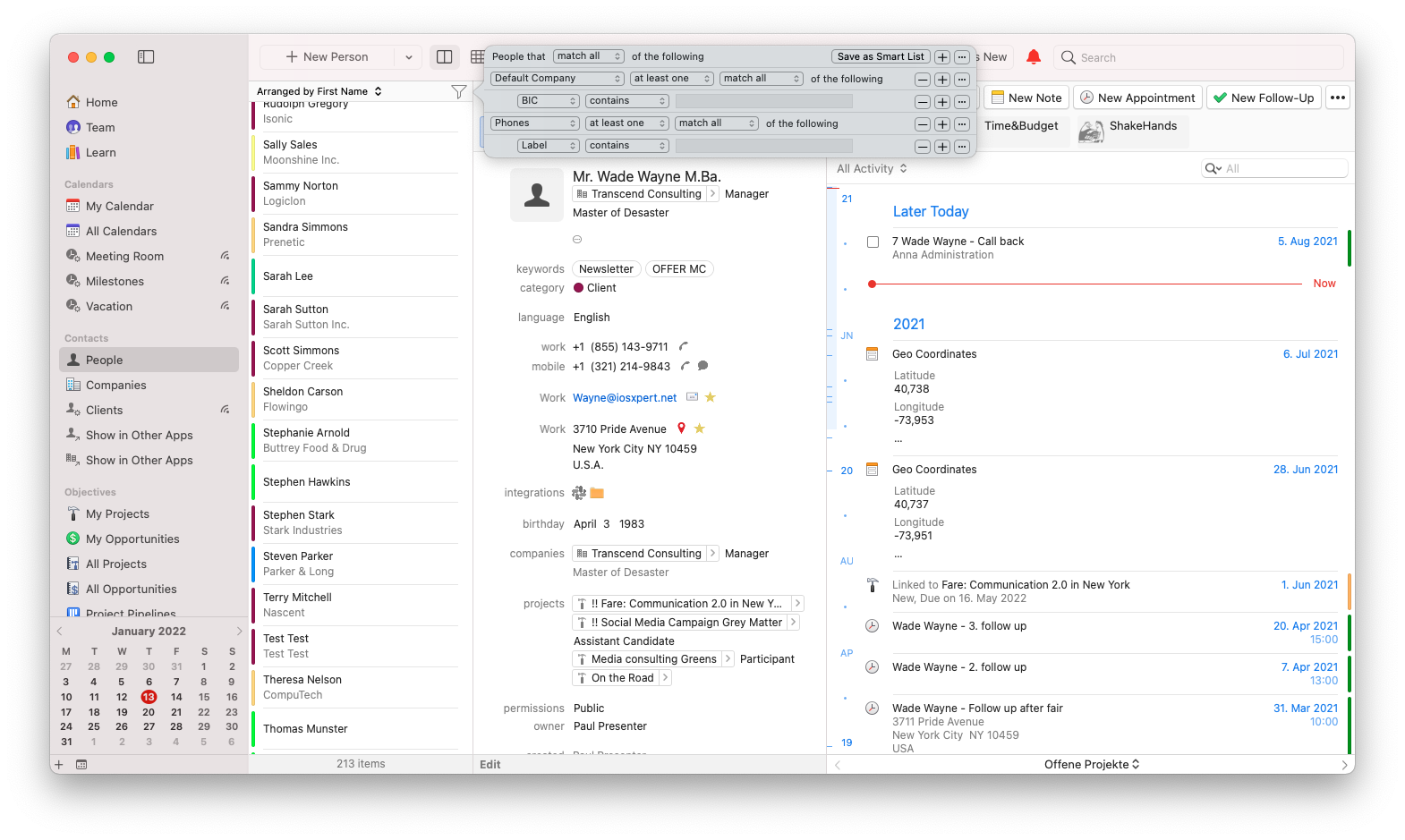Navigate timeline forward with right arrow
The height and width of the screenshot is (840, 1405).
(x=1344, y=765)
